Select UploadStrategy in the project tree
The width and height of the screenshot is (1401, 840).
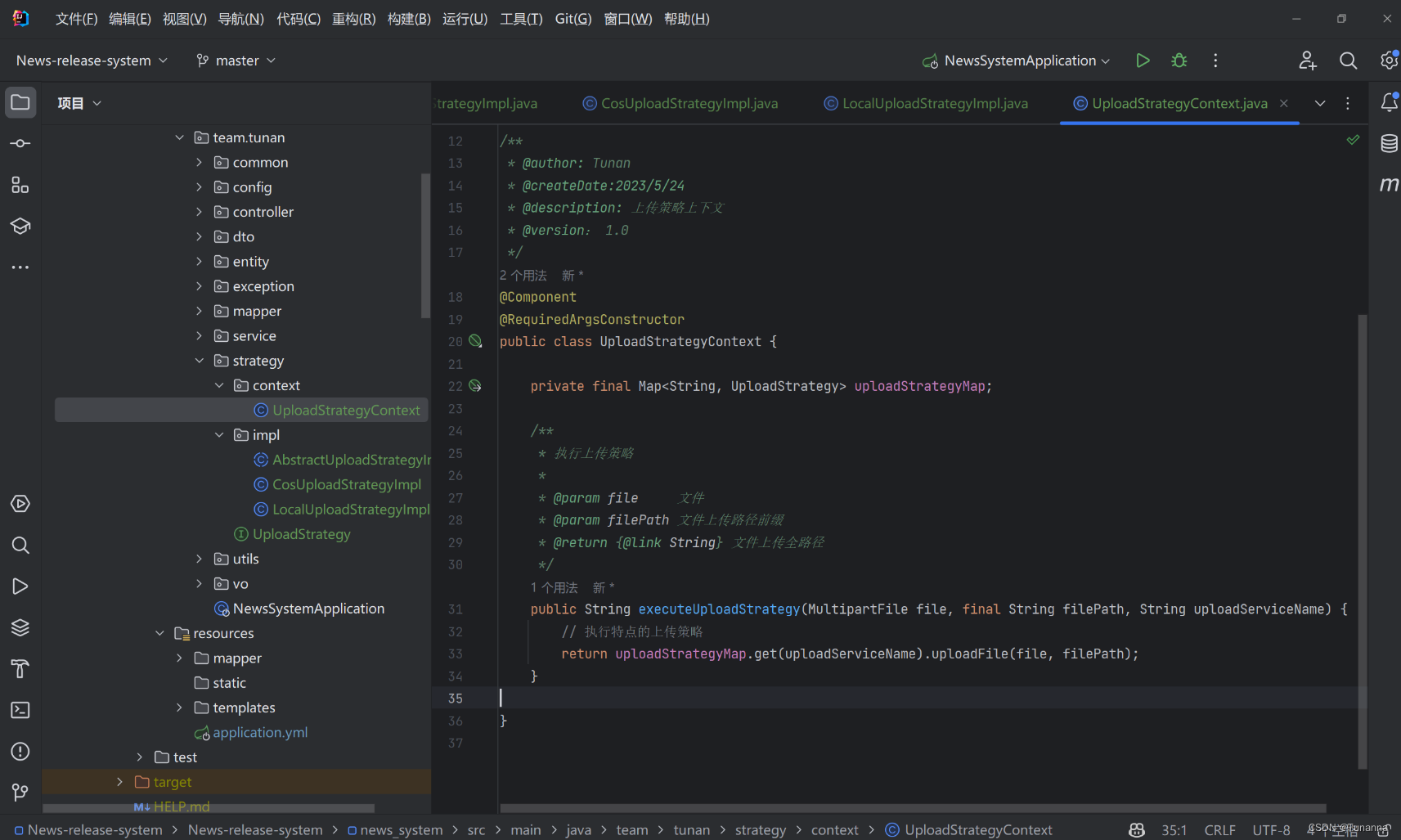[301, 534]
